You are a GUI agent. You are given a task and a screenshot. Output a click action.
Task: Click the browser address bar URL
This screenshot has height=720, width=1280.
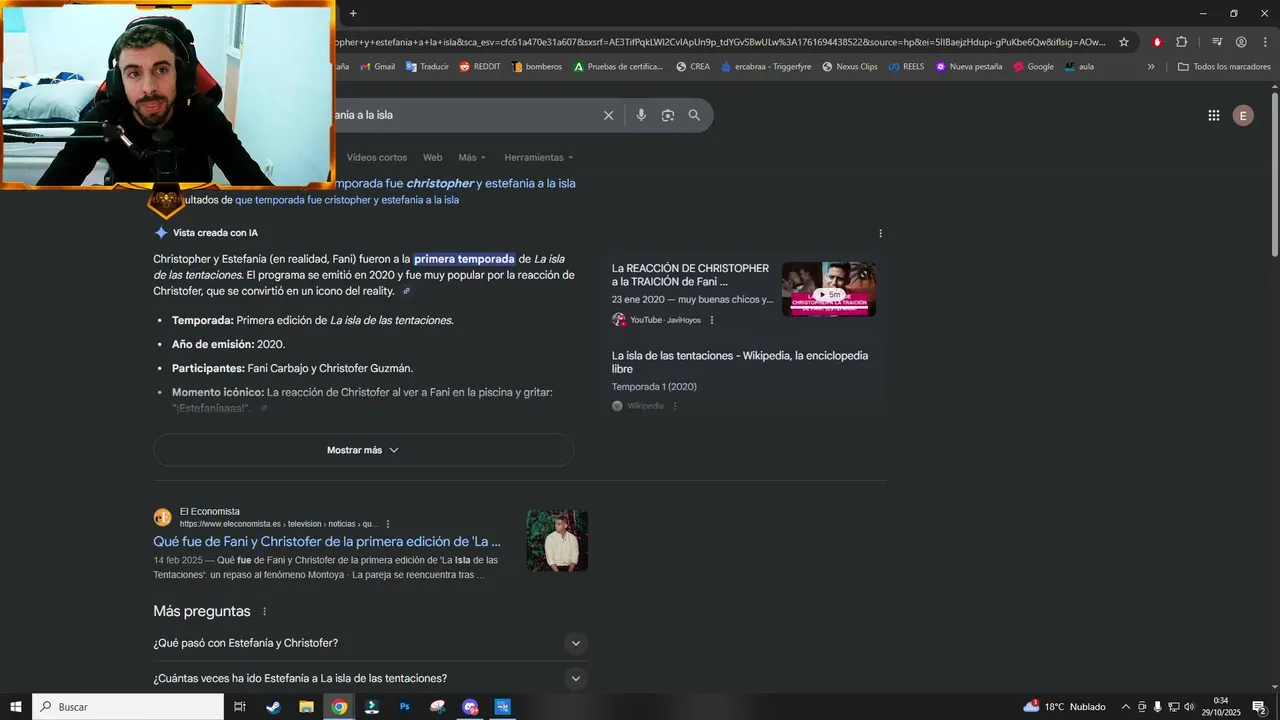(720, 42)
